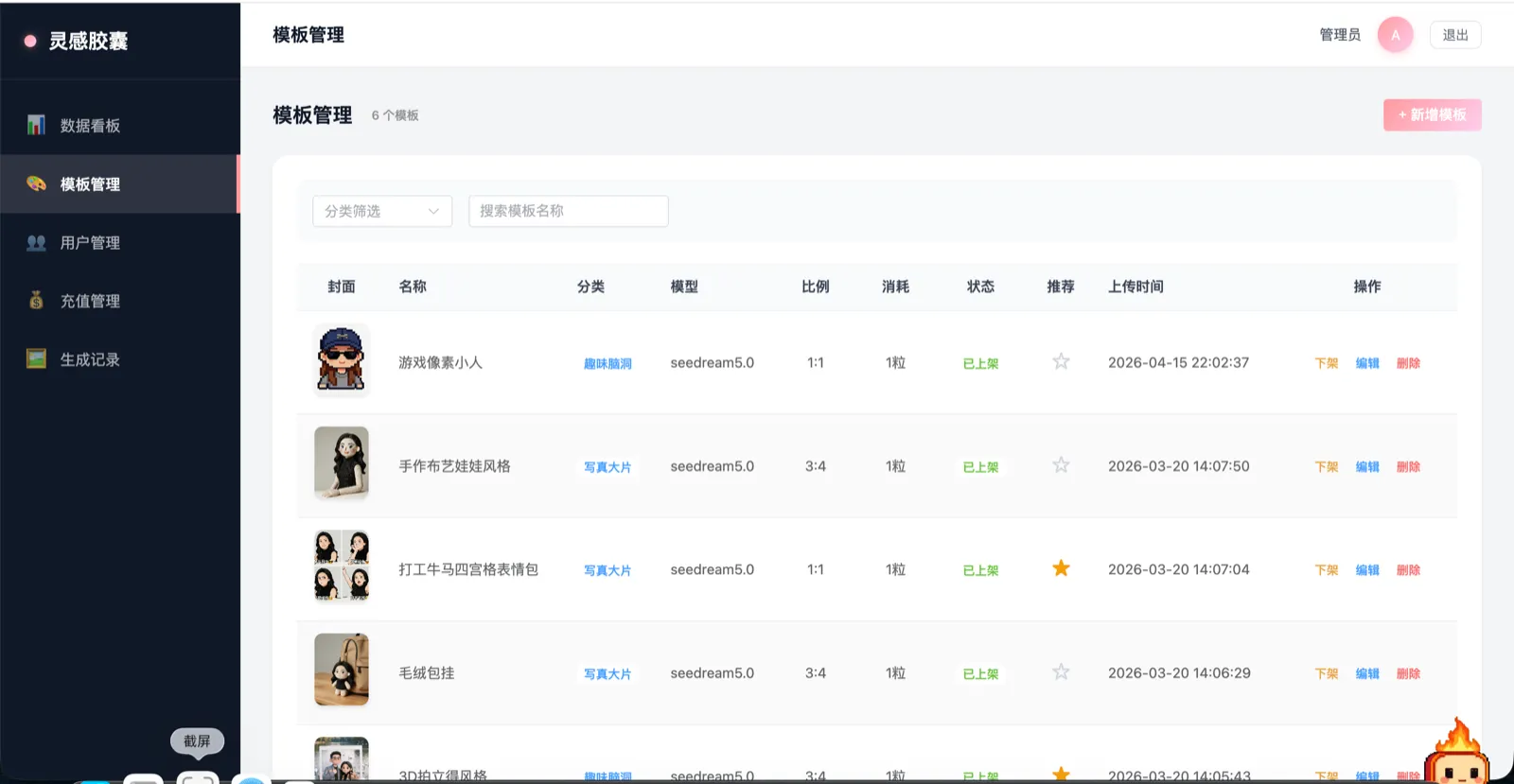Image resolution: width=1514 pixels, height=784 pixels.
Task: Open 充值管理 in the sidebar
Action: click(120, 301)
